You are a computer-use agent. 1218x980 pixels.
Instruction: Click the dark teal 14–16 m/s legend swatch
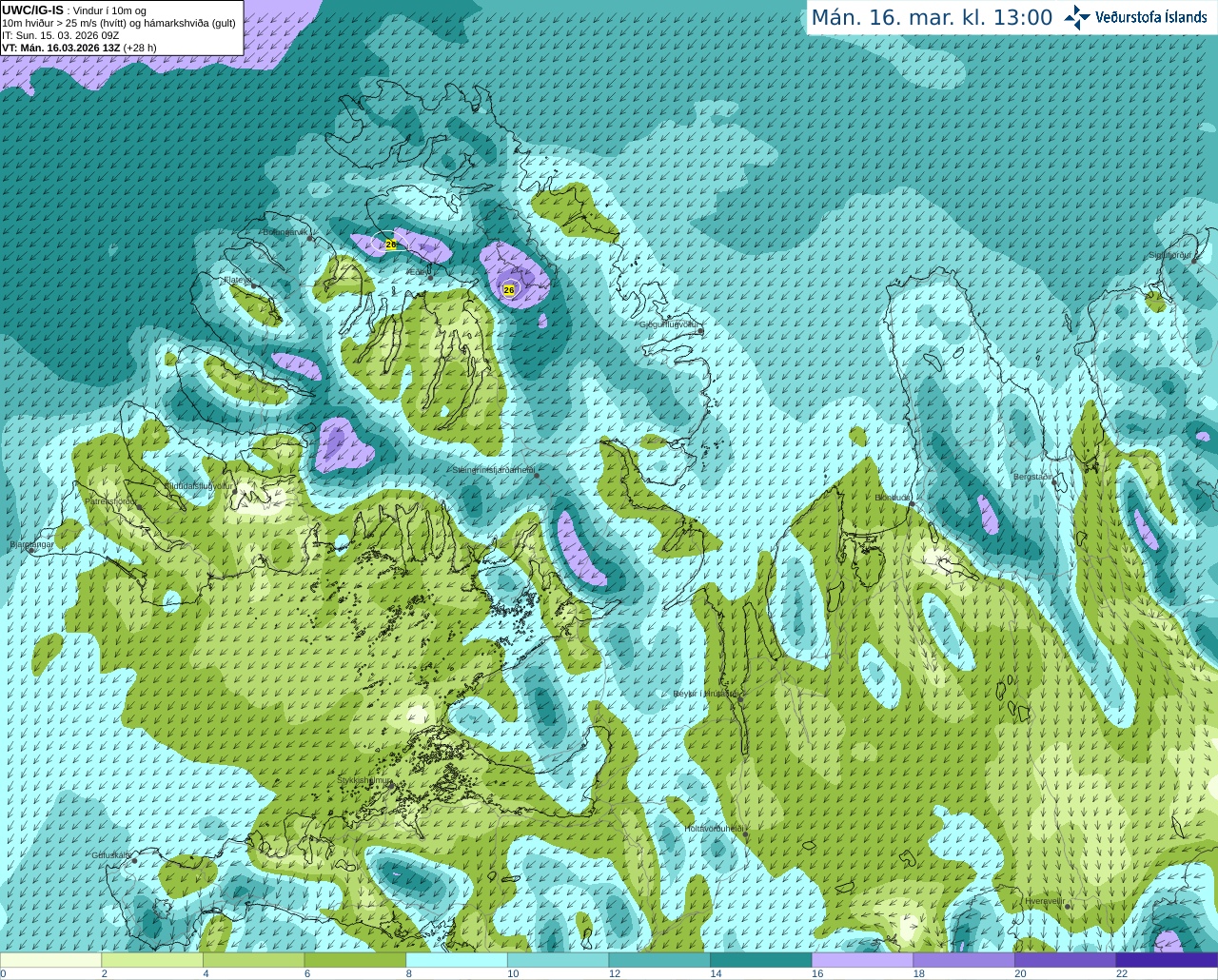click(x=761, y=960)
